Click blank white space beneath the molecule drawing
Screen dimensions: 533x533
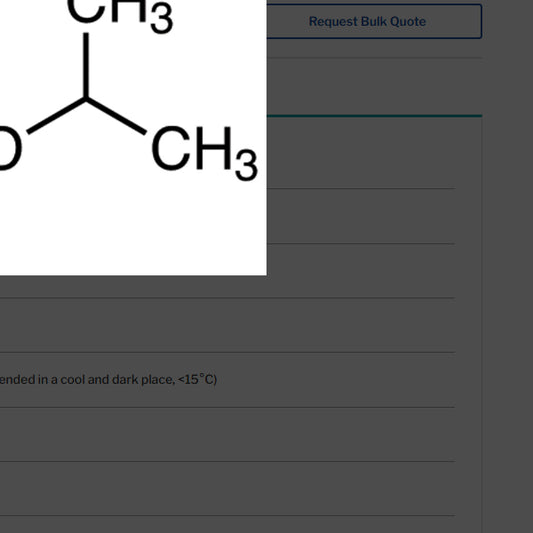click(x=133, y=231)
